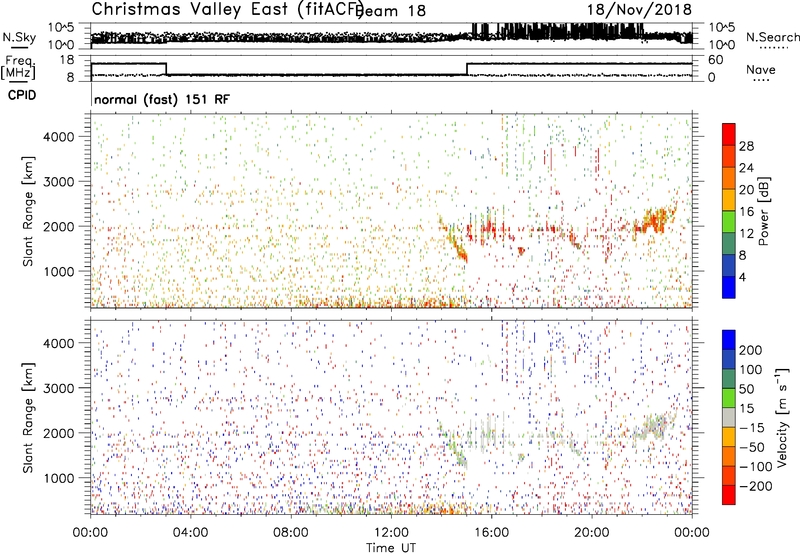This screenshot has width=800, height=554.
Task: Click the Christmas Valley East (fitACF) title
Action: coord(228,9)
